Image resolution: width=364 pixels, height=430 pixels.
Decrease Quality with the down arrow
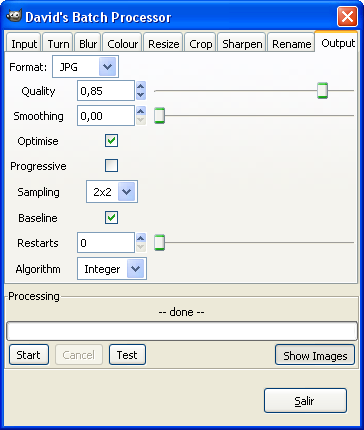click(x=141, y=95)
